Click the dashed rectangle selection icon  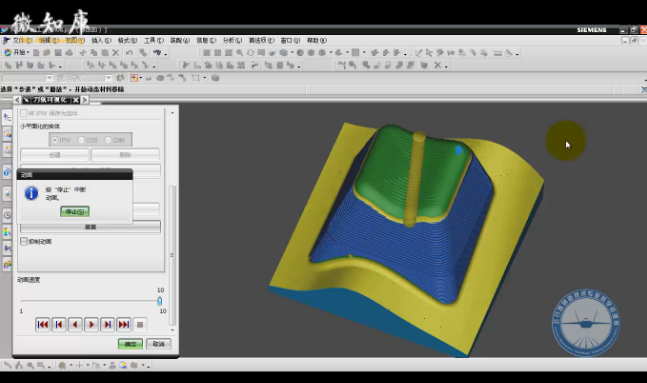coord(196,78)
